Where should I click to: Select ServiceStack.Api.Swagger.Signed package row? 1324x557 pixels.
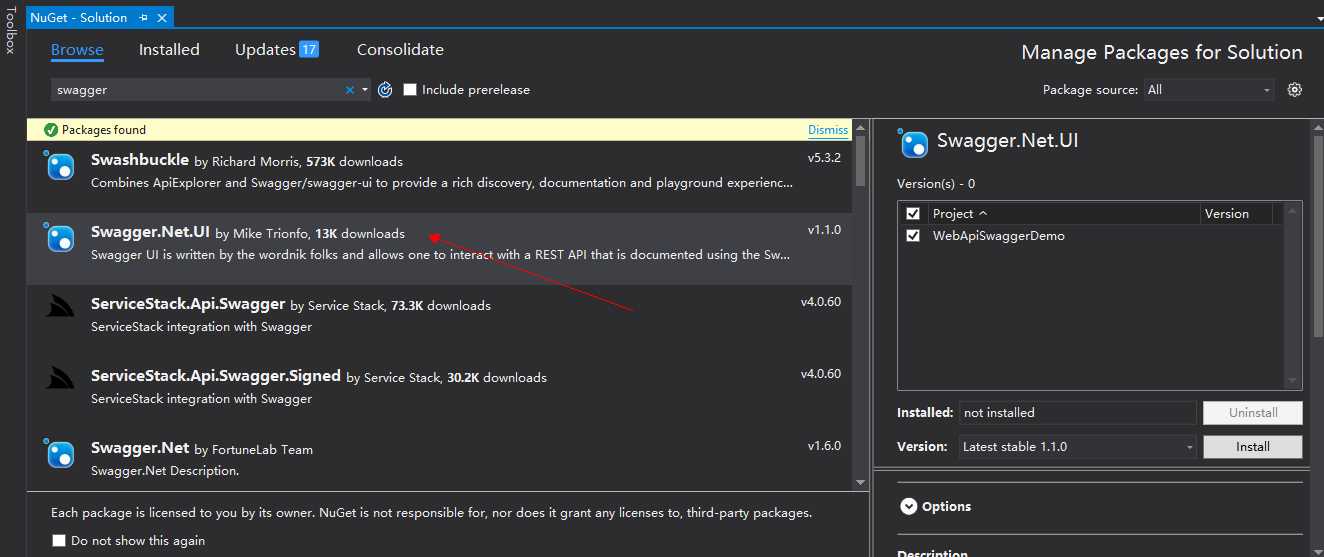440,393
